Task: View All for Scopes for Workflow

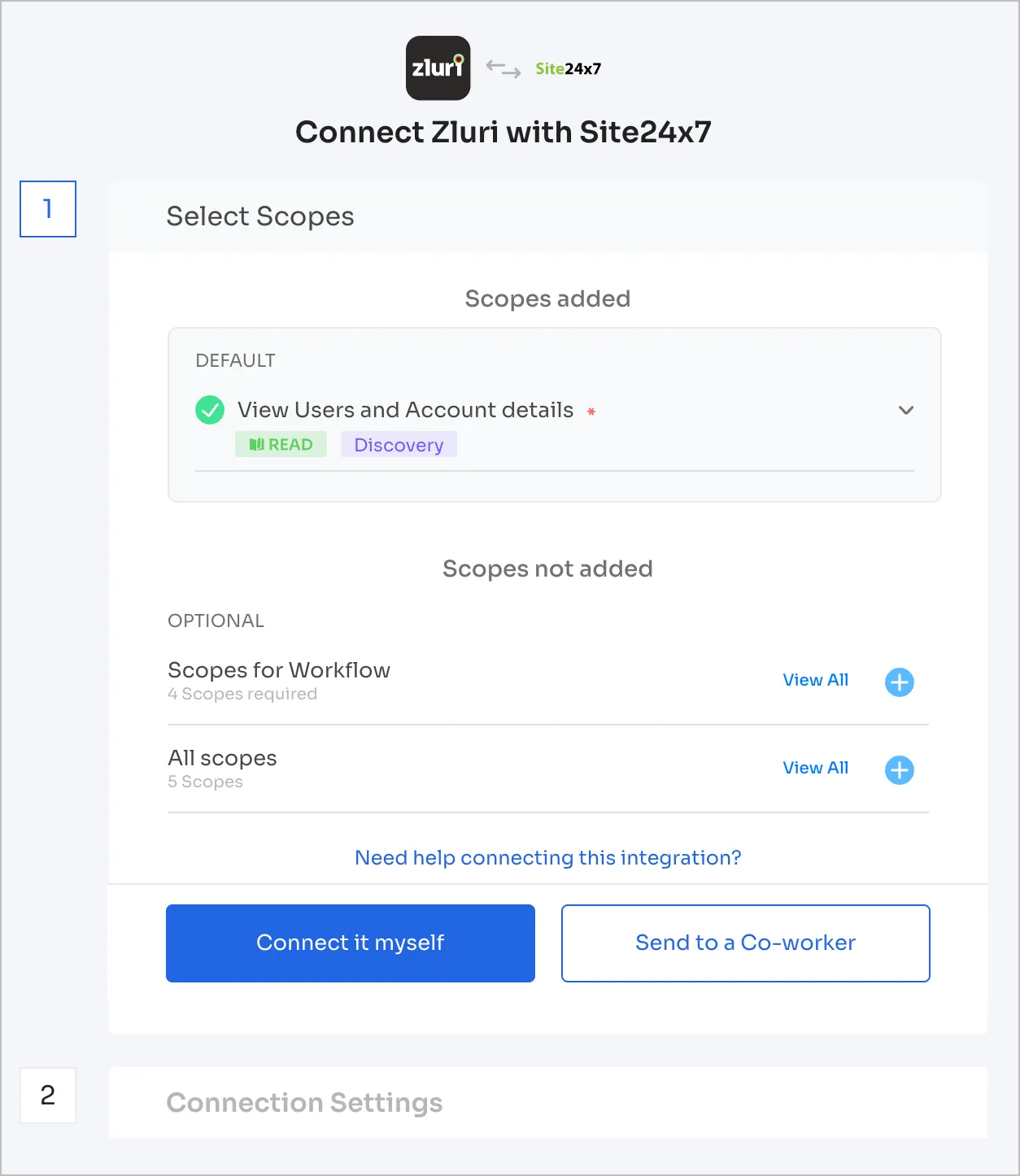Action: coord(815,680)
